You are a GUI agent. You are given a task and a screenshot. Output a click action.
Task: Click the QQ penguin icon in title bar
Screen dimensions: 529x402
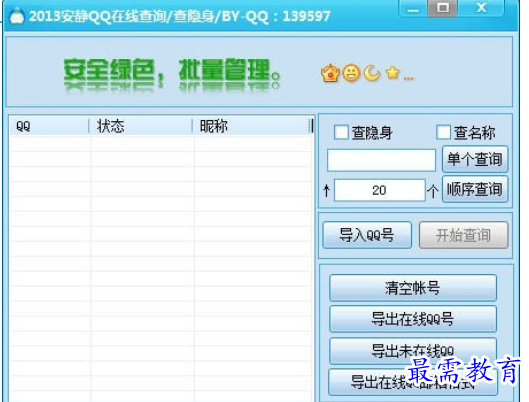(16, 16)
